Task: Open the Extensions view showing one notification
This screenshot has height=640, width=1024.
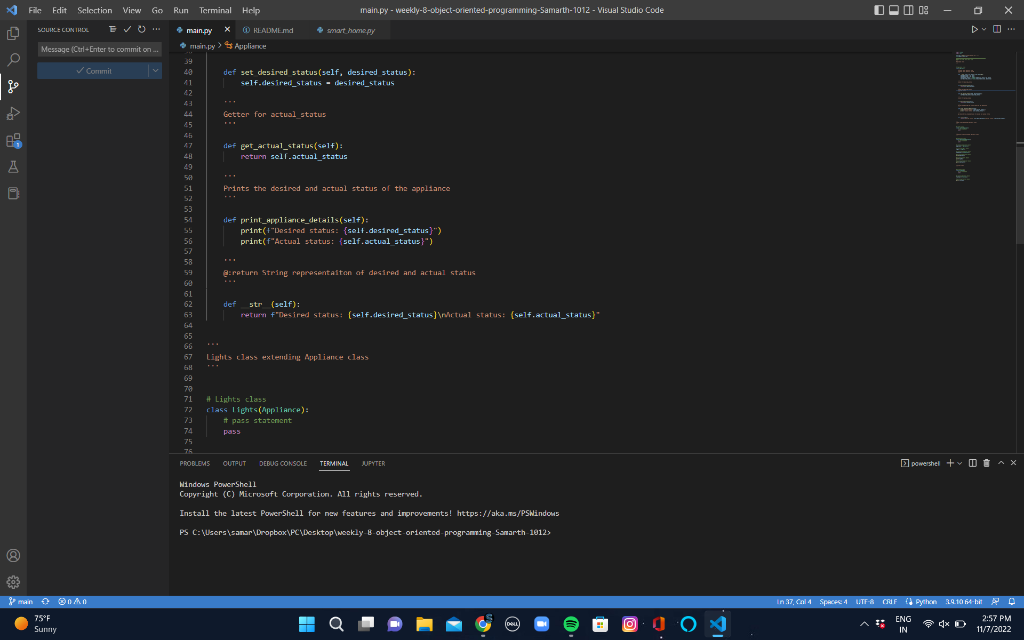Action: point(13,140)
